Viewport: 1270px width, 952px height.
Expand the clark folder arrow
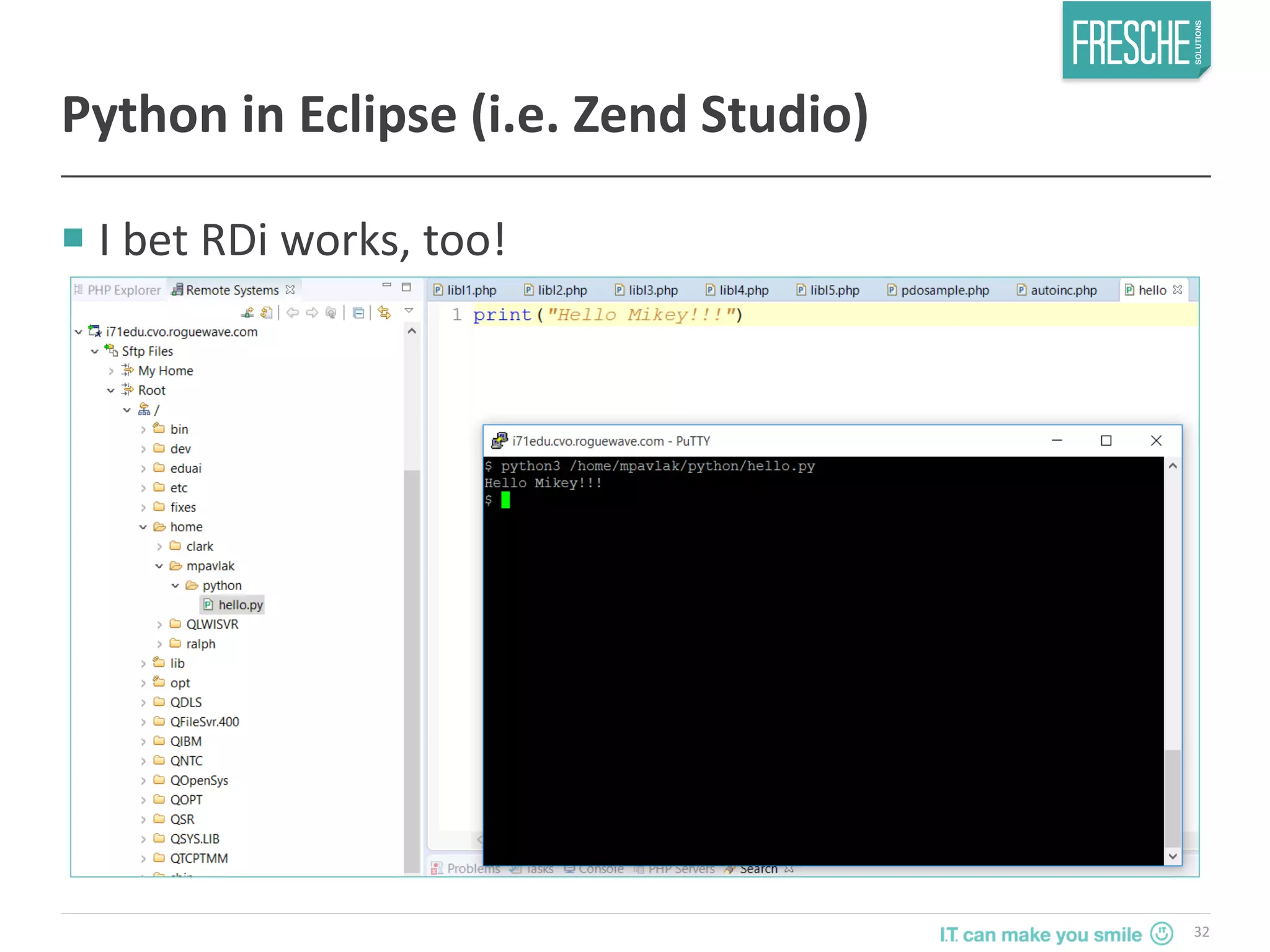click(x=159, y=547)
